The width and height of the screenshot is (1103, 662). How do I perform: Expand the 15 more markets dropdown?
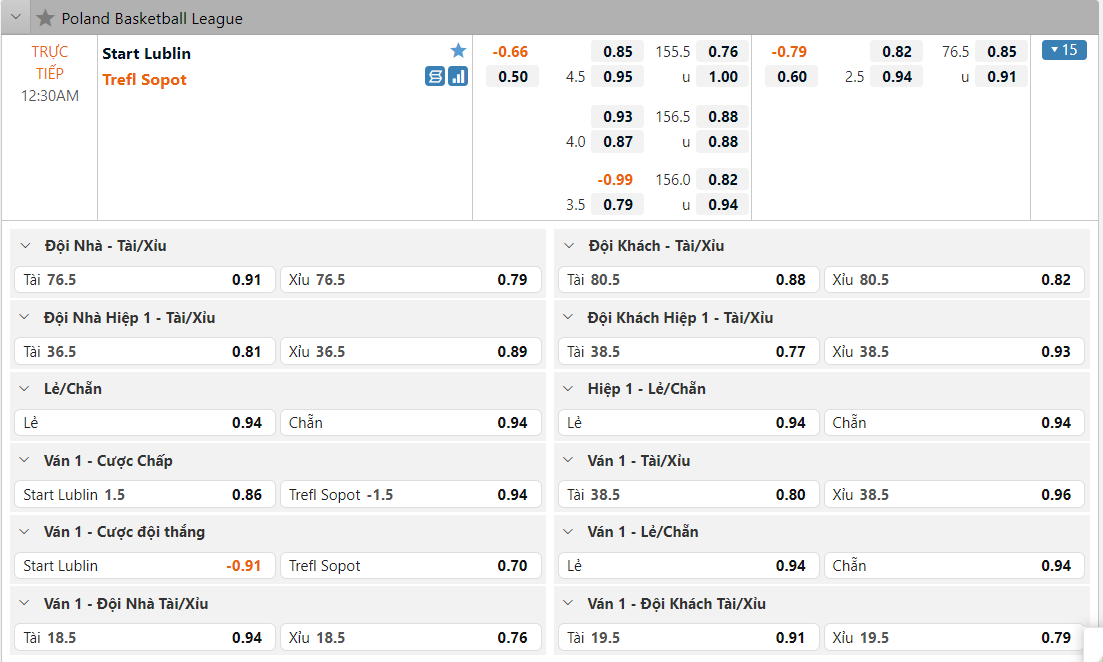click(x=1064, y=50)
